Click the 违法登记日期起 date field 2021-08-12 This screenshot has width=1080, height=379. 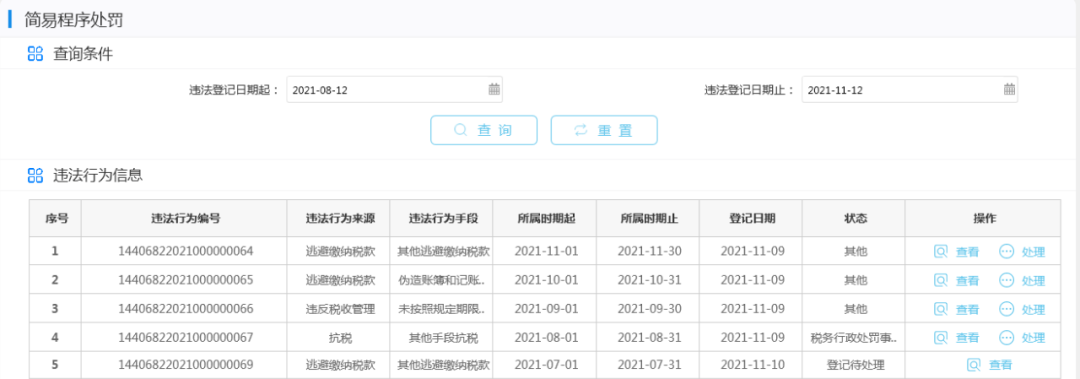(395, 90)
